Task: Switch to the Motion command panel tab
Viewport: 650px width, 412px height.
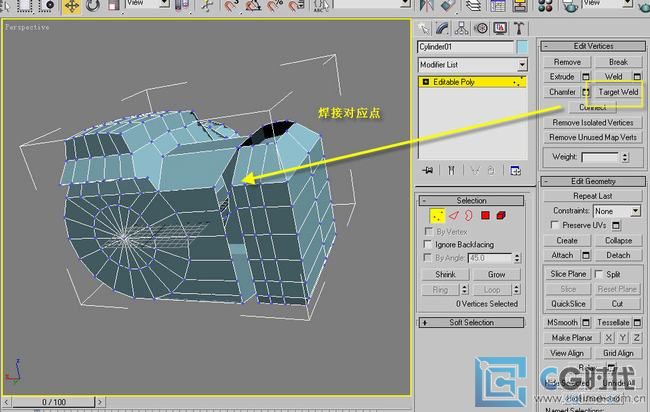Action: [481, 28]
